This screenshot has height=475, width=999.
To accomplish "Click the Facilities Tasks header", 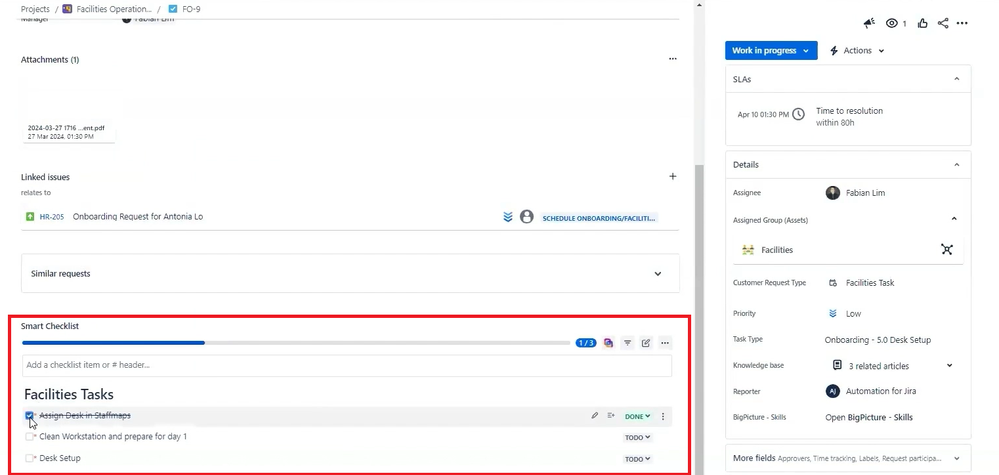I will (69, 395).
